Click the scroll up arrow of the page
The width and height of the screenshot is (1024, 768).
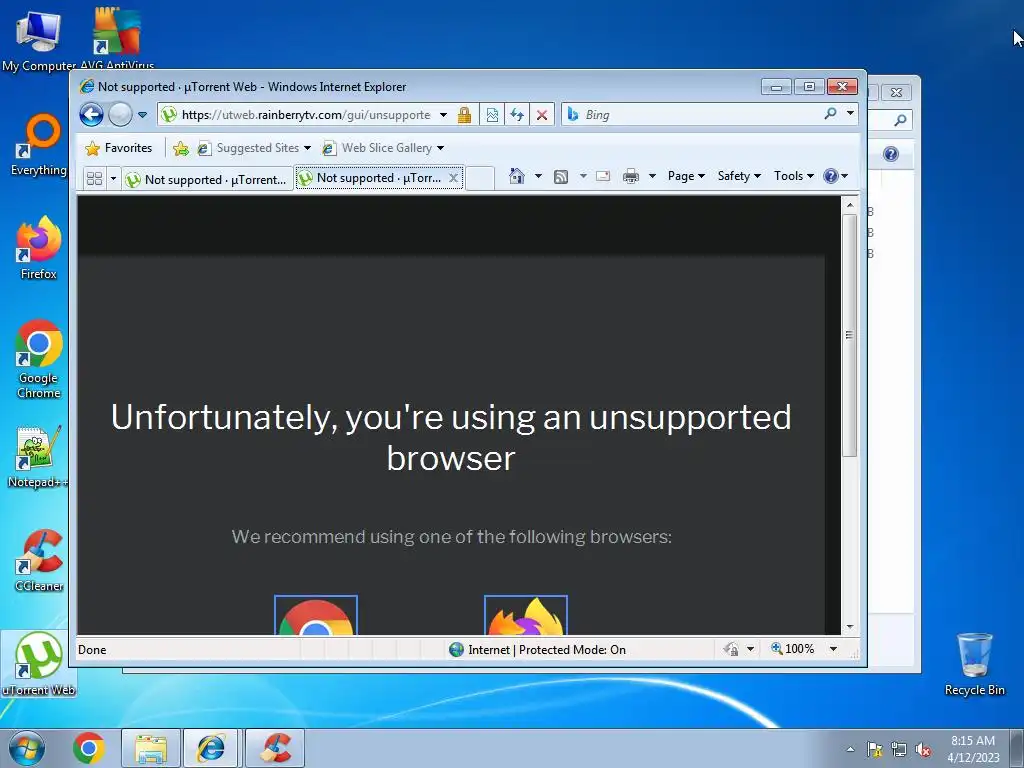pos(850,205)
